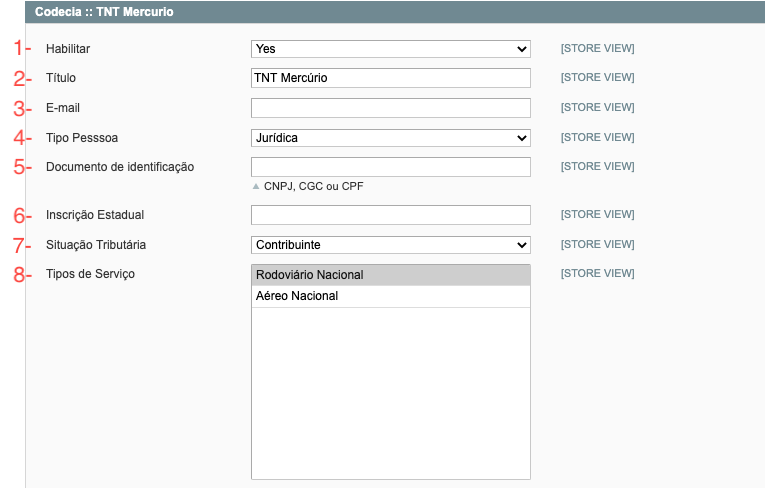Focus the Inscrição Estadual input
Image resolution: width=765 pixels, height=488 pixels.
click(390, 215)
